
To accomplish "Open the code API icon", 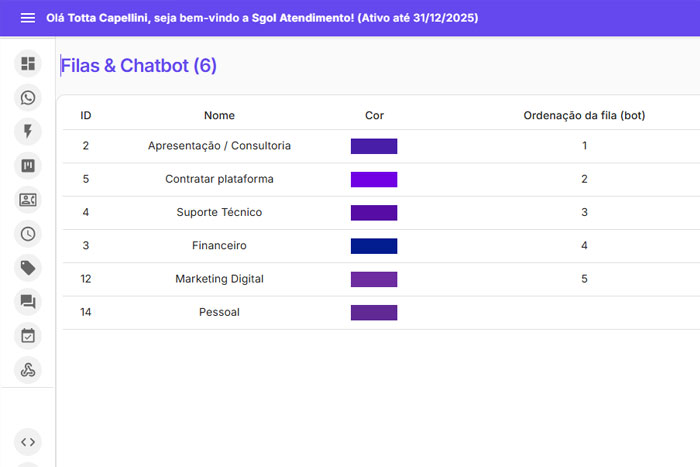I will tap(28, 441).
